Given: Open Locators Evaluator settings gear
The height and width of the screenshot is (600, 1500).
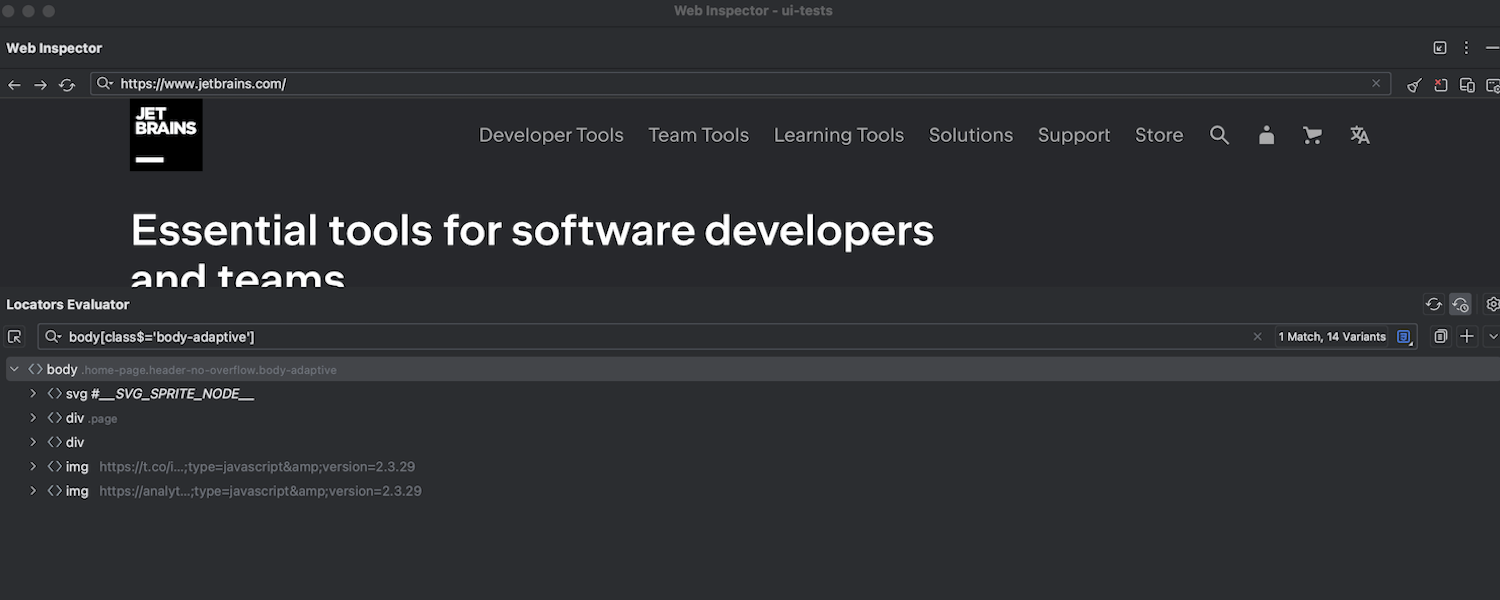Looking at the screenshot, I should 1492,304.
